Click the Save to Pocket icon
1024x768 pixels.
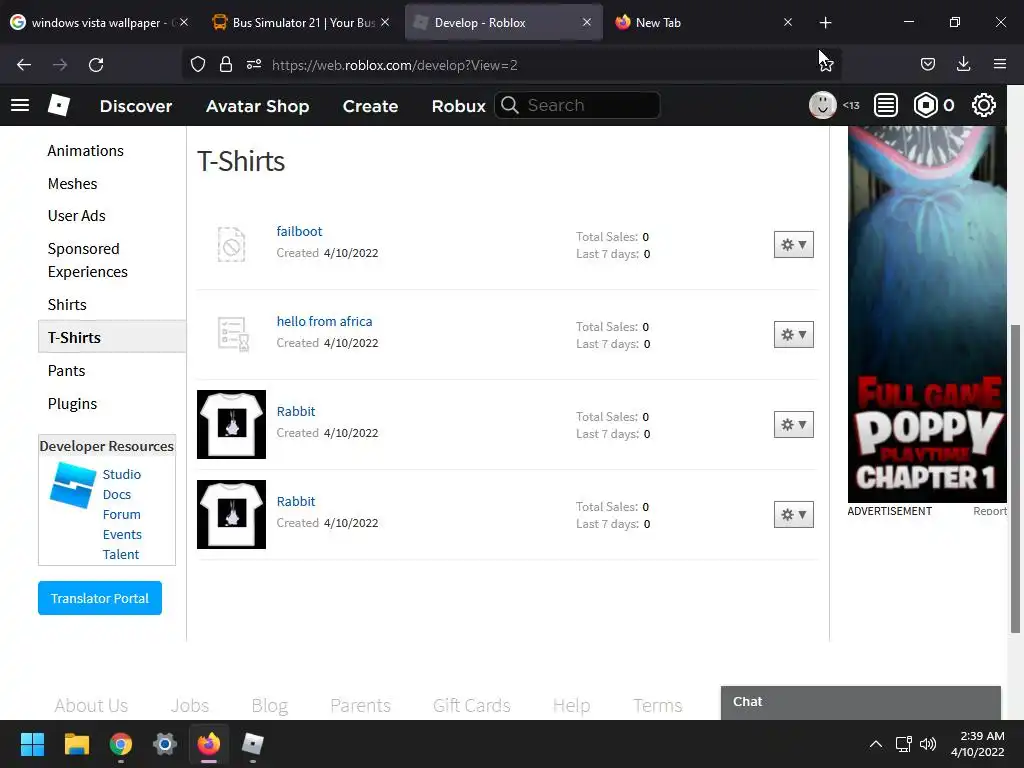927,65
